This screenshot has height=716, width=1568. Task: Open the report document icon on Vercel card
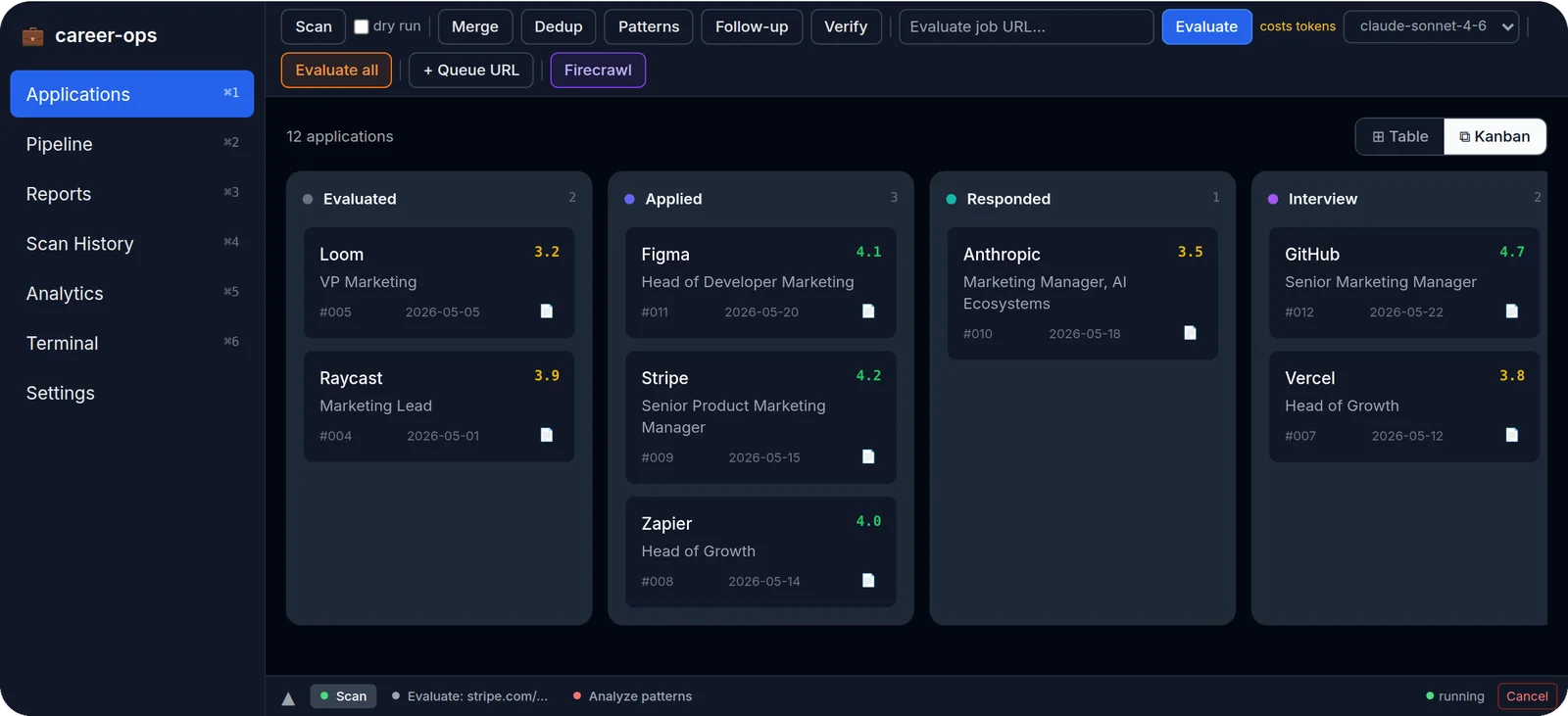(1512, 435)
